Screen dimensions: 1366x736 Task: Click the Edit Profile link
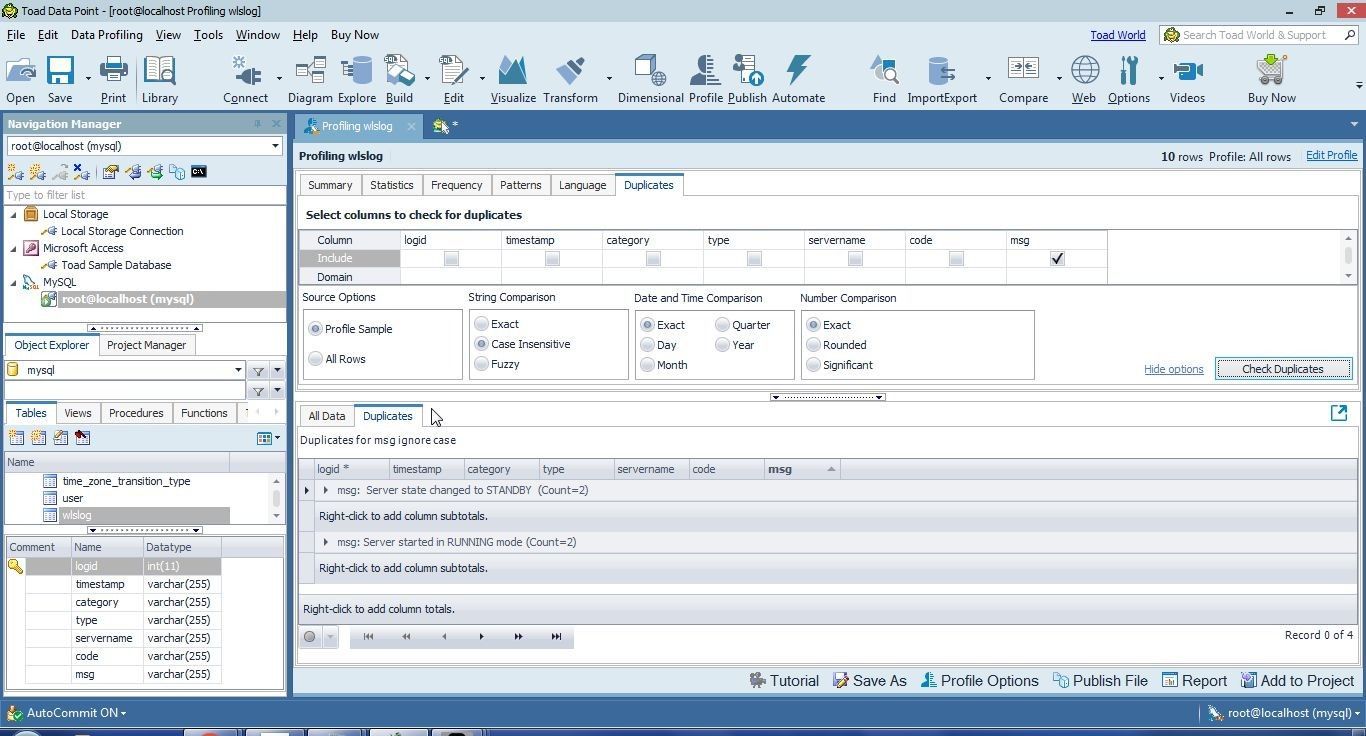(1331, 156)
